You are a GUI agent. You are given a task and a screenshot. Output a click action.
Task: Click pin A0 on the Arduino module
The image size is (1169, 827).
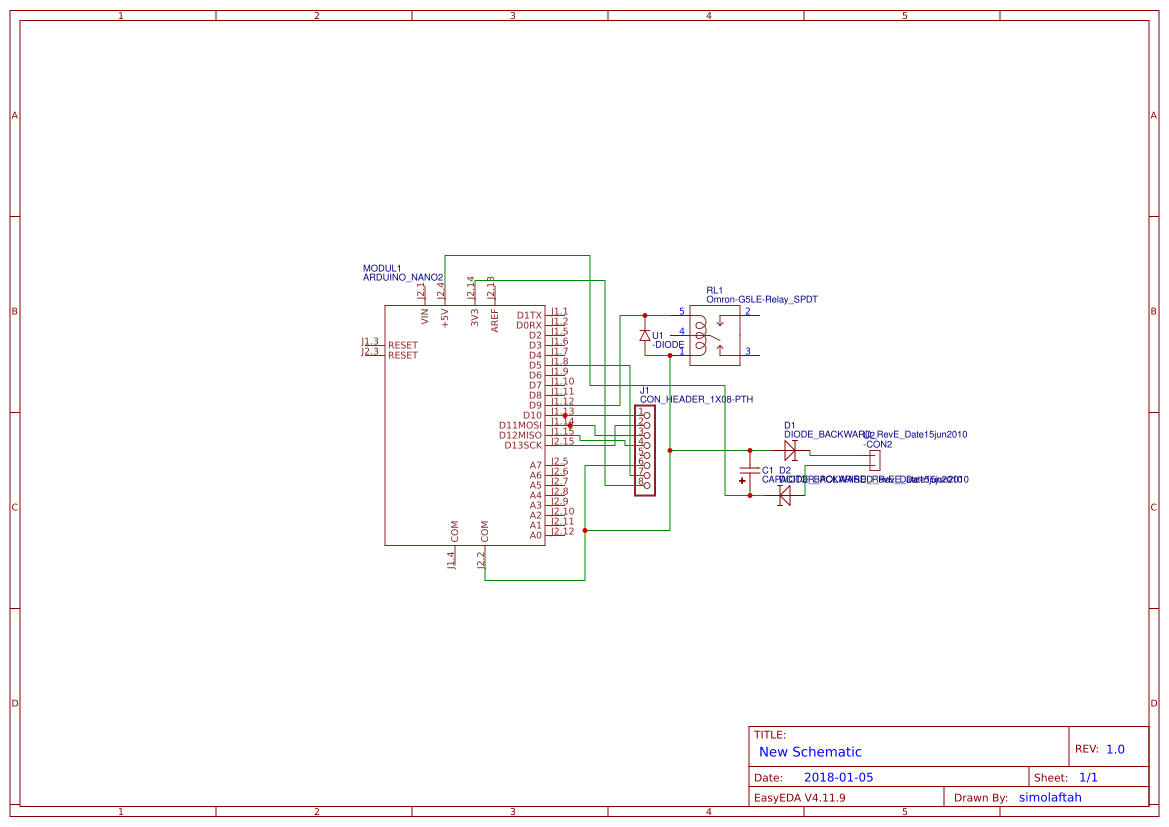pos(535,536)
